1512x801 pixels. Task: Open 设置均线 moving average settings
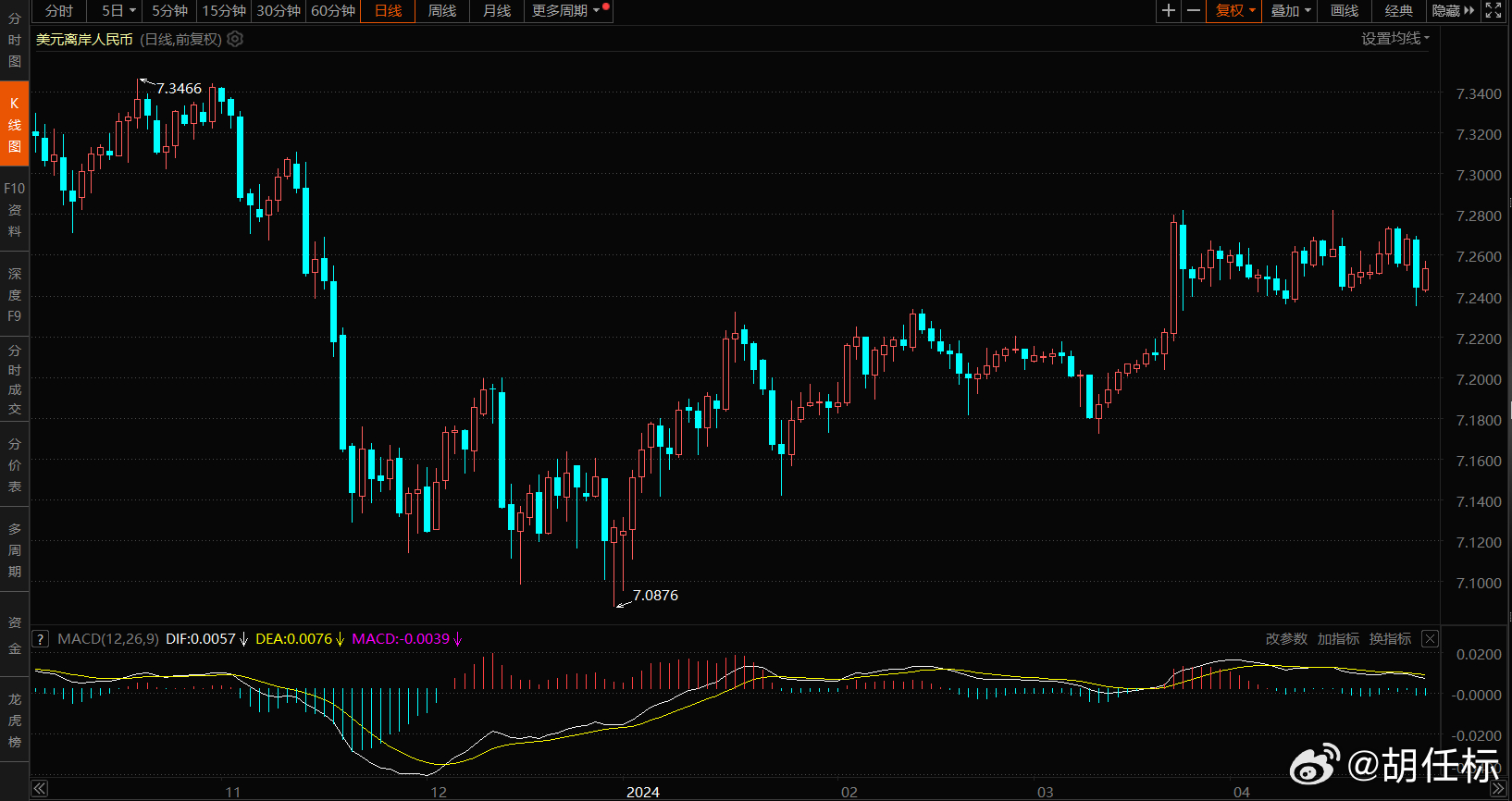pyautogui.click(x=1395, y=38)
